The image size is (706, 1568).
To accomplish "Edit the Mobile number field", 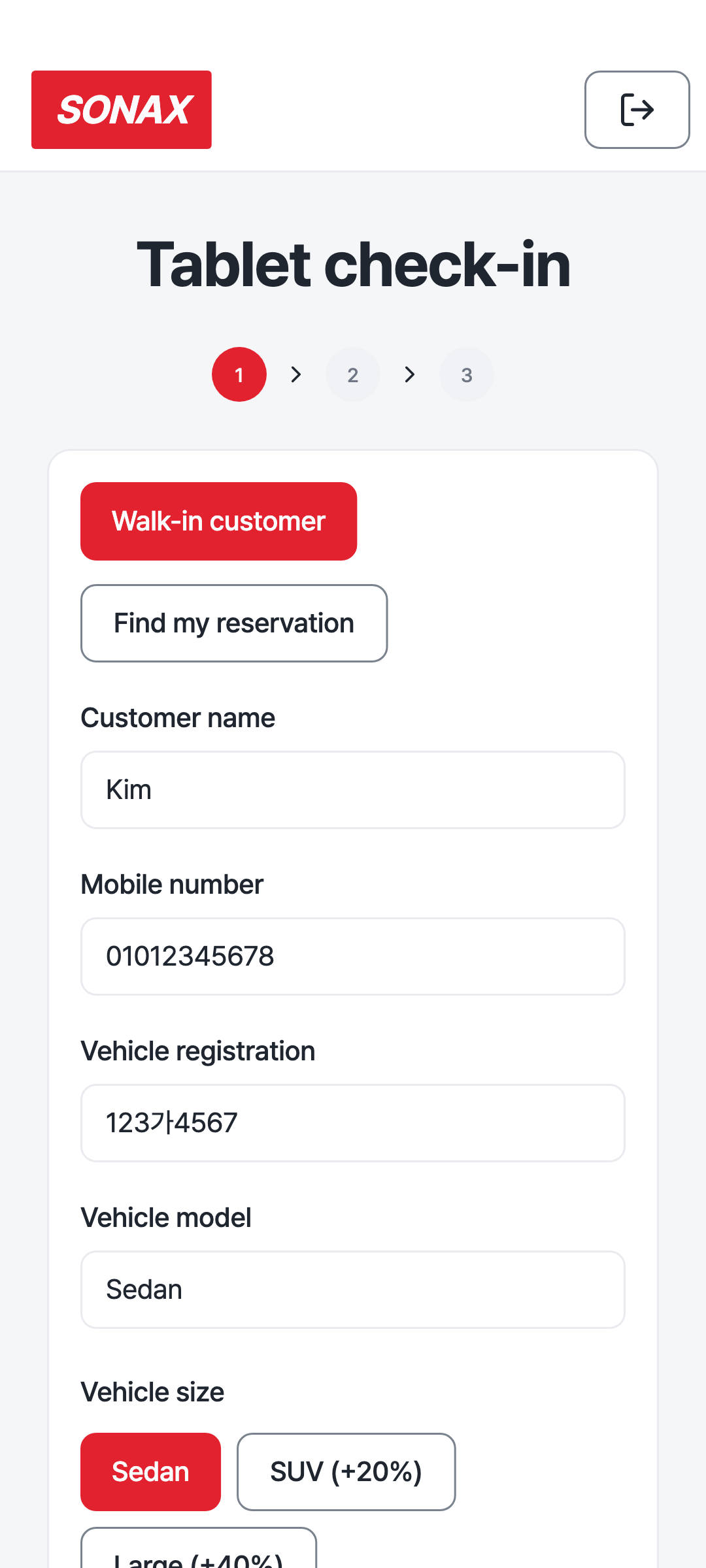I will pos(353,956).
